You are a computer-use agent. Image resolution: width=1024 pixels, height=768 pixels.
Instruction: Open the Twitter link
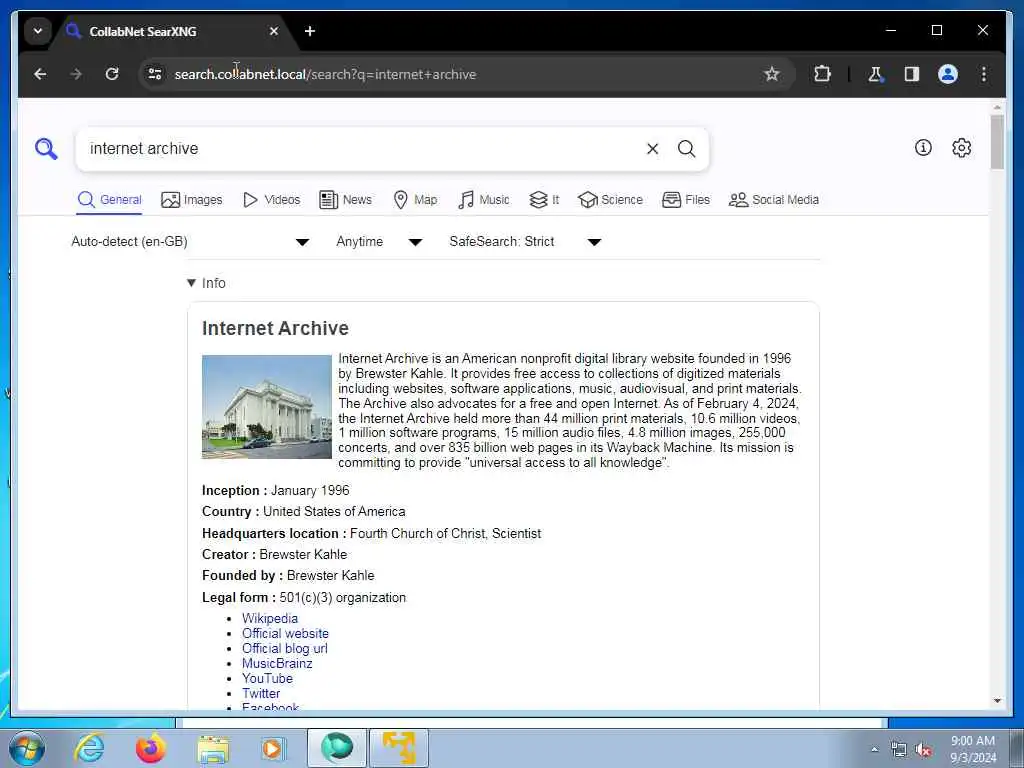point(261,694)
